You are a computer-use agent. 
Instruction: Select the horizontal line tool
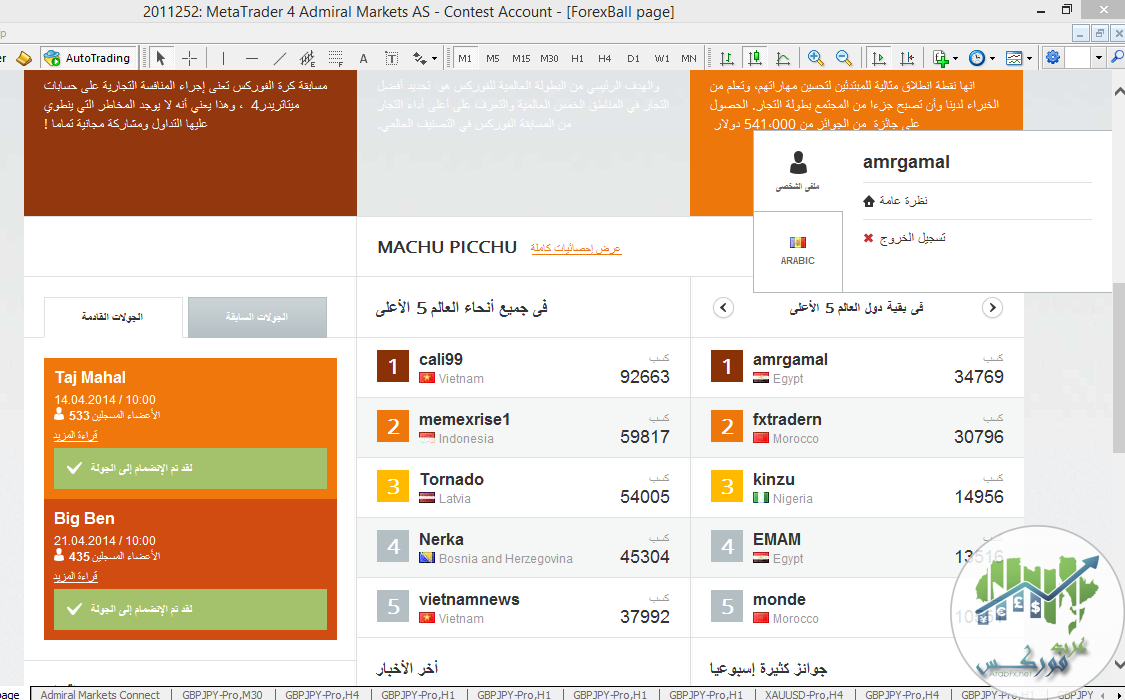pos(251,58)
